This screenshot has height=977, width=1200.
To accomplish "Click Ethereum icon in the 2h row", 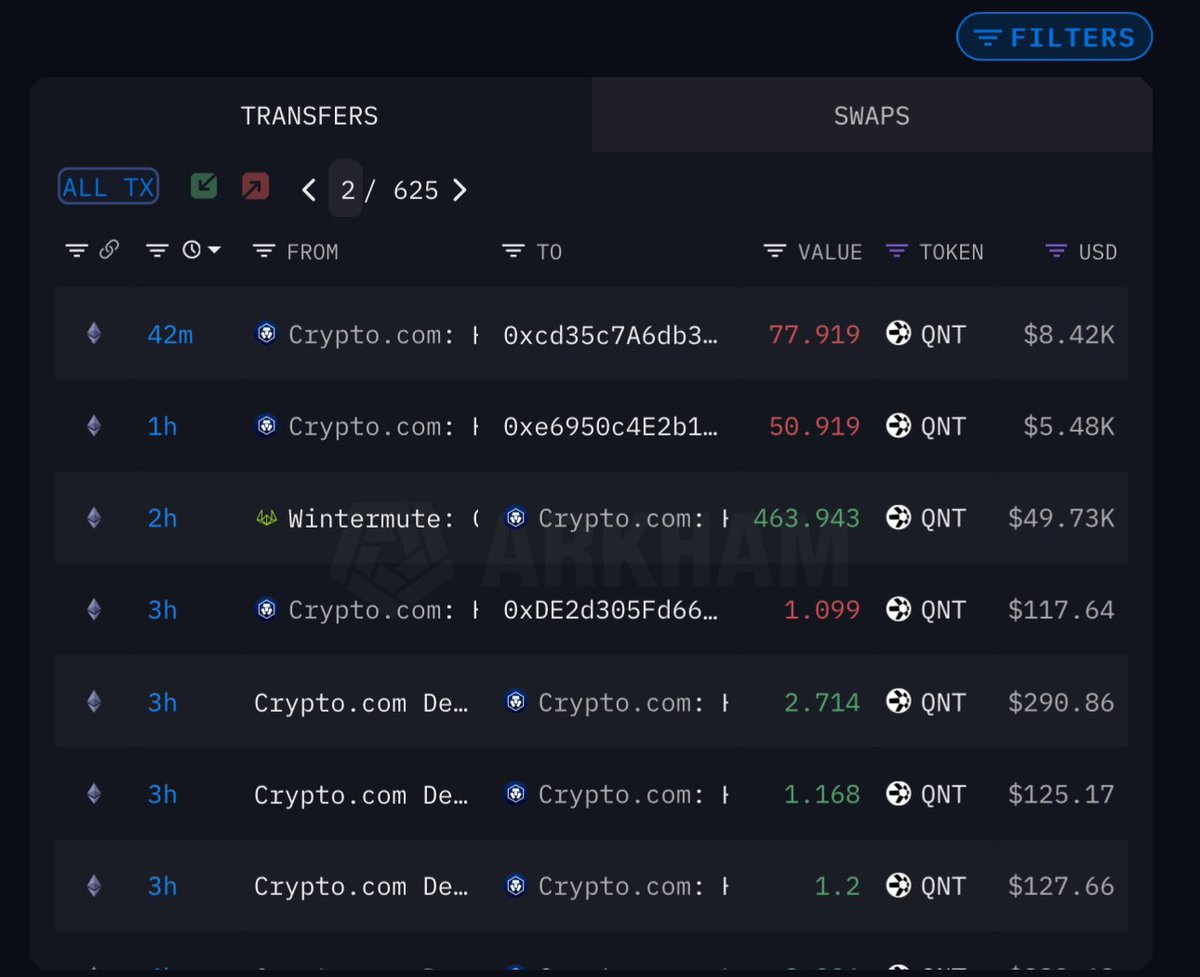I will [94, 518].
